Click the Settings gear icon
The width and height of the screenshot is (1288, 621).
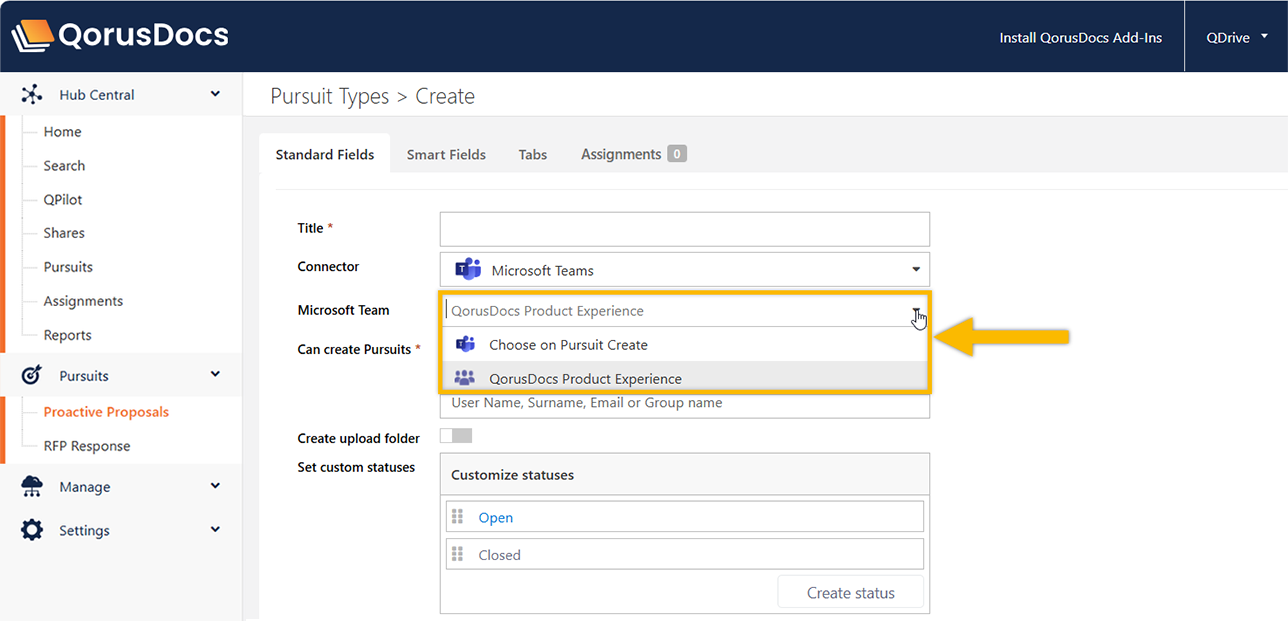point(32,531)
